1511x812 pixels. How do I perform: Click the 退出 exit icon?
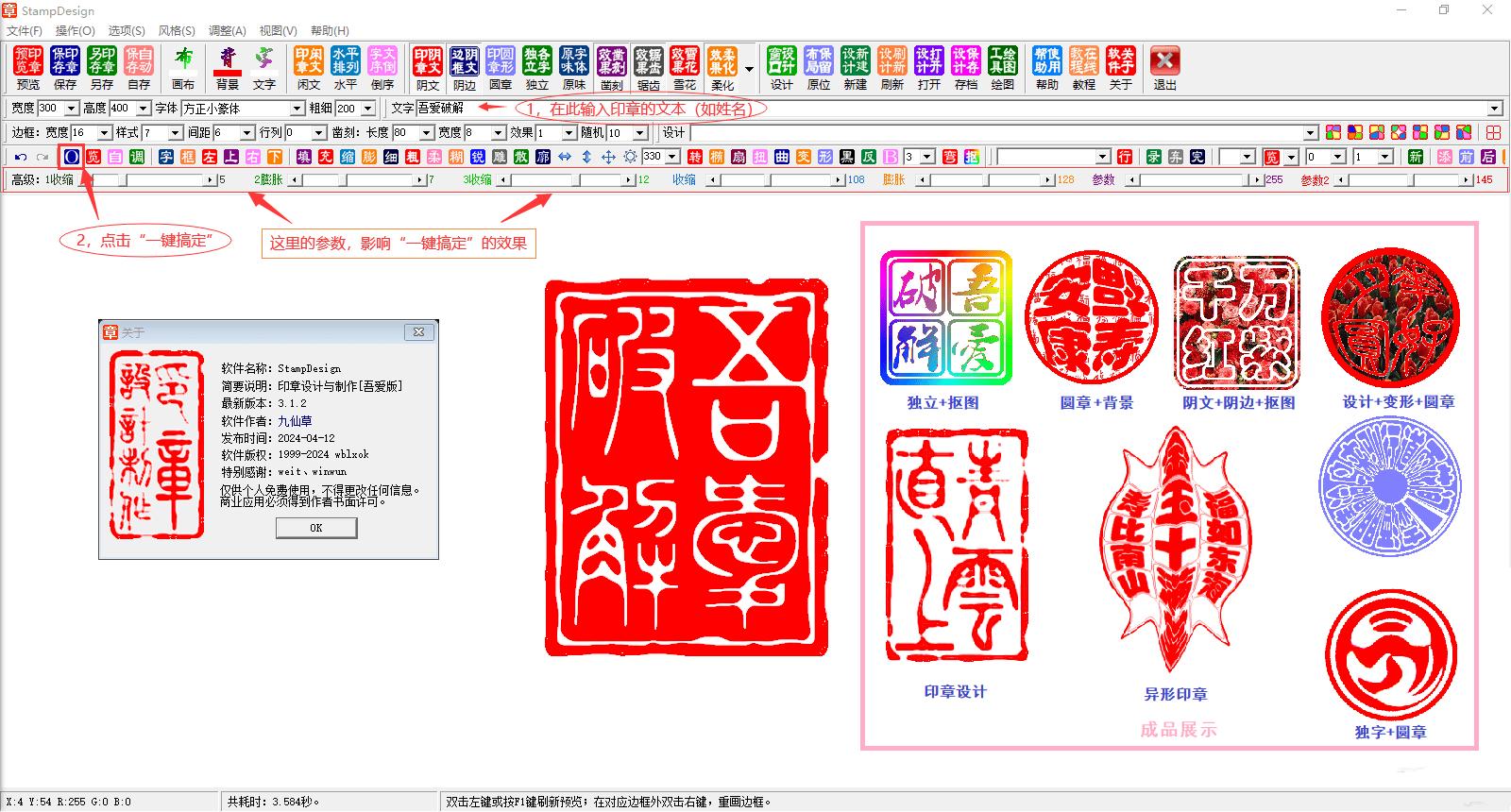tap(1165, 68)
